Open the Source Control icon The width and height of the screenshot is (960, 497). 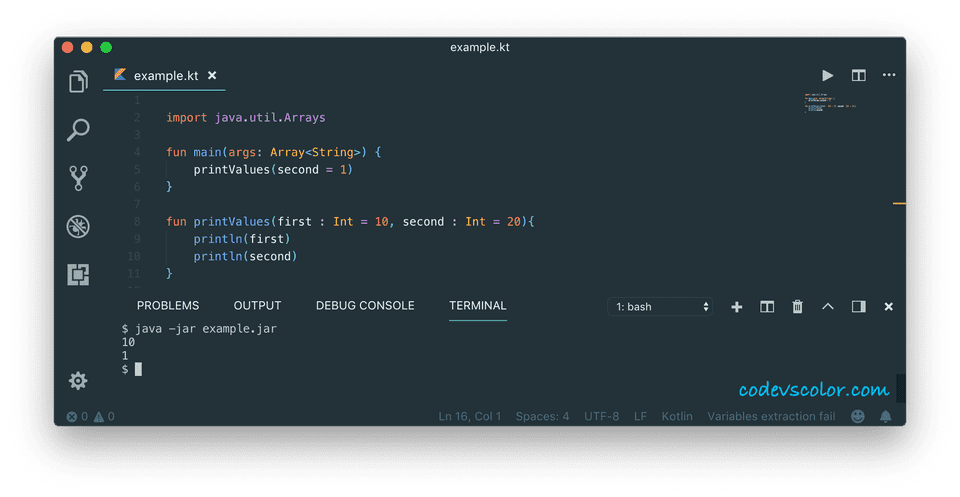(x=78, y=178)
